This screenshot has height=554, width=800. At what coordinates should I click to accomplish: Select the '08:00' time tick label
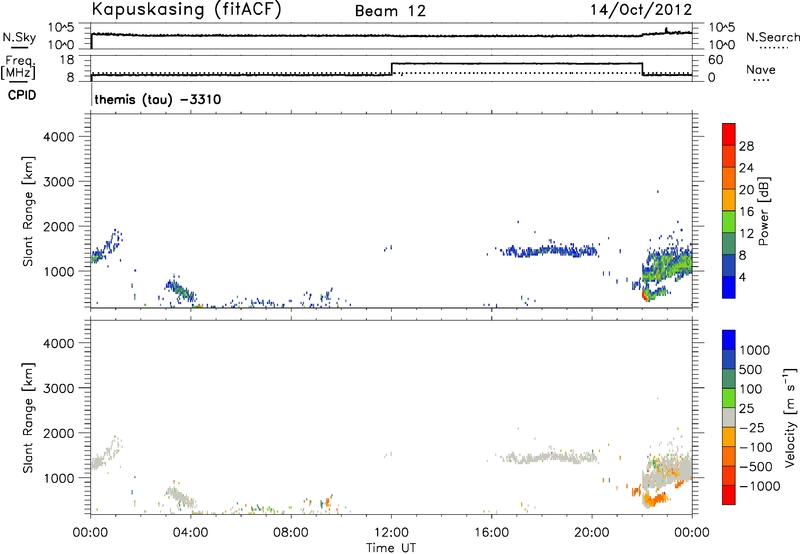click(290, 533)
